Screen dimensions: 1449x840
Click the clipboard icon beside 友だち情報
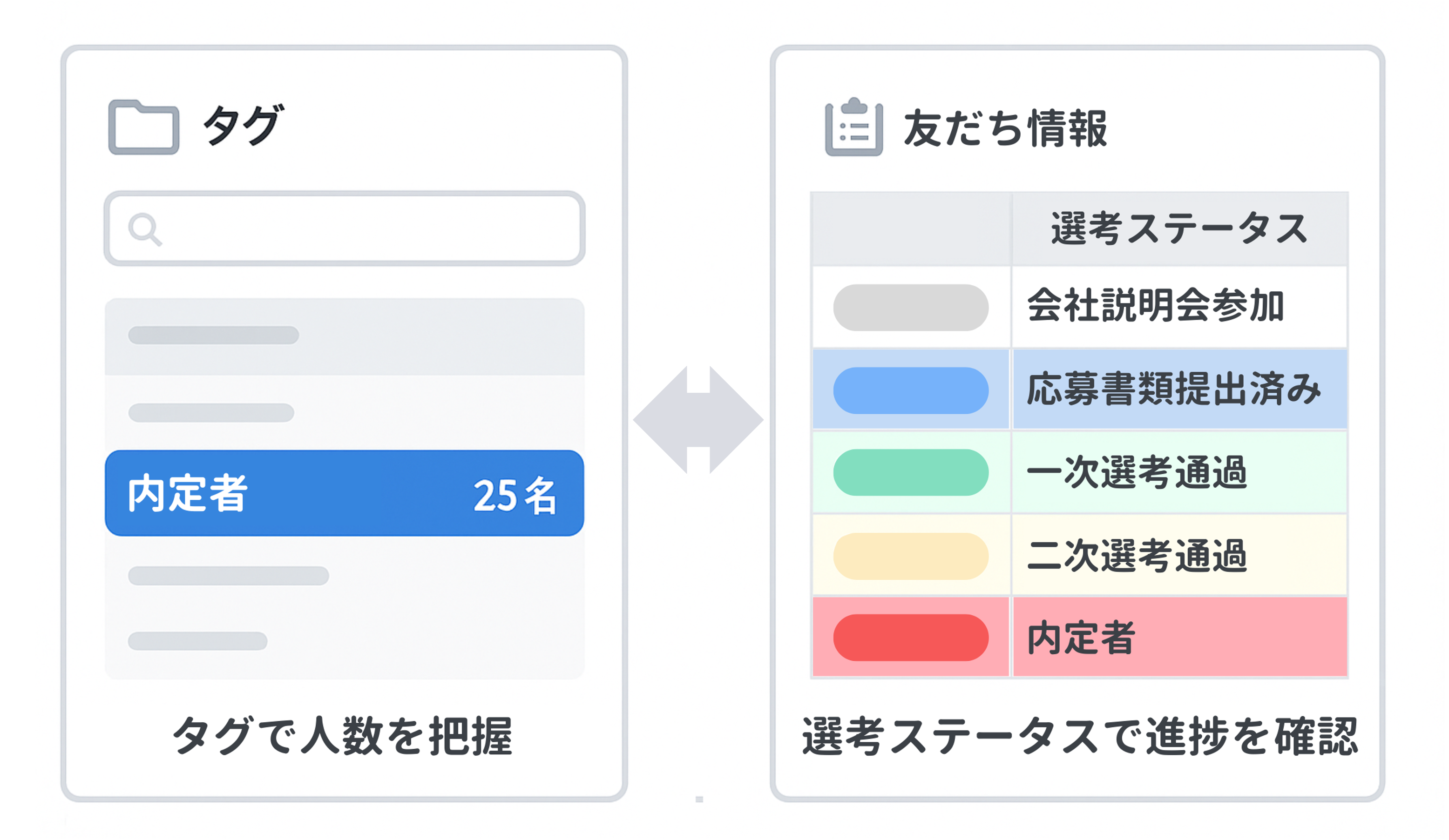click(854, 127)
